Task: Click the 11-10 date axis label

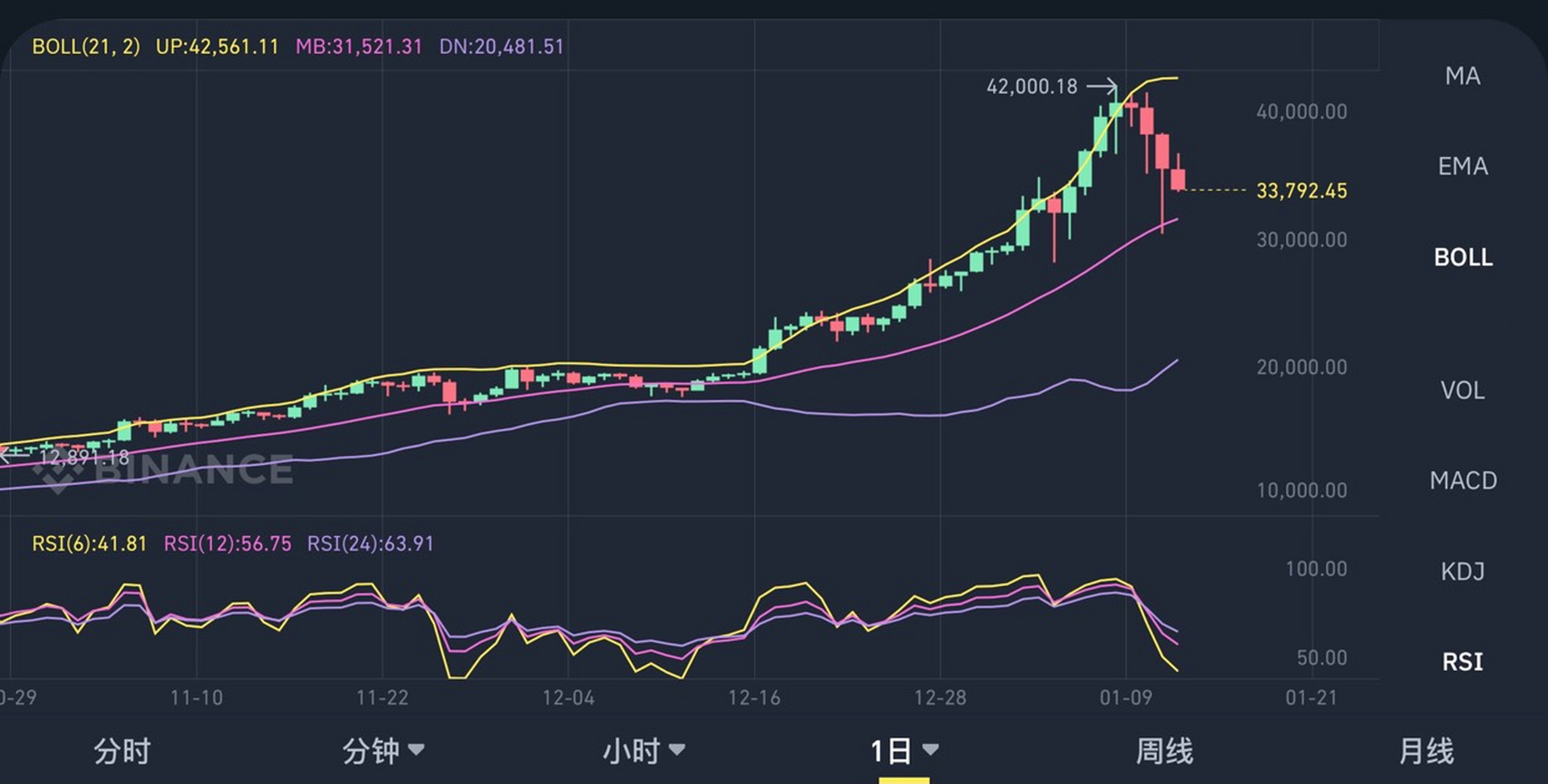Action: coord(196,698)
